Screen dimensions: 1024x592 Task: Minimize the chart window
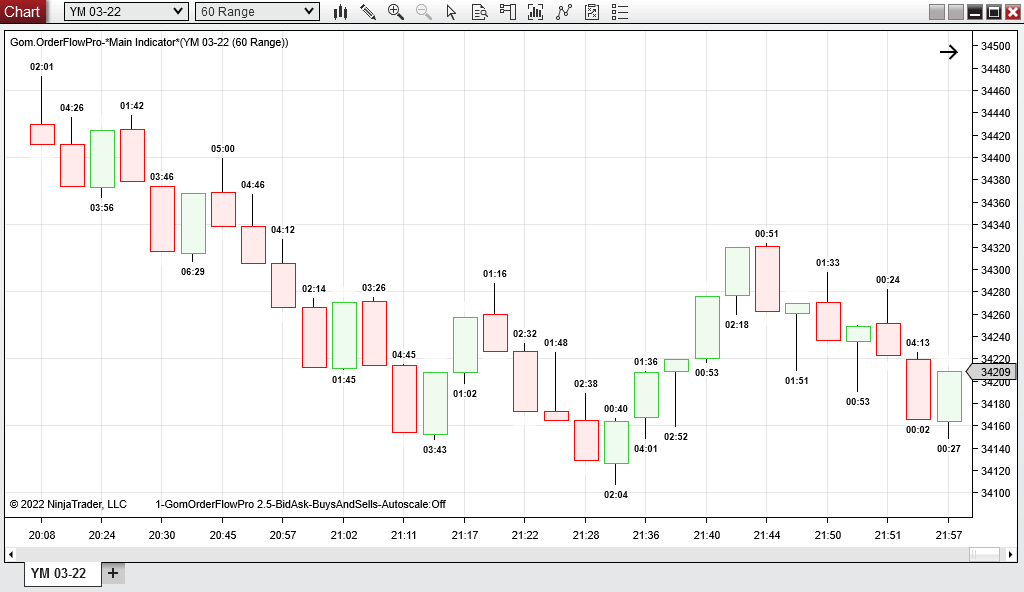(x=974, y=12)
